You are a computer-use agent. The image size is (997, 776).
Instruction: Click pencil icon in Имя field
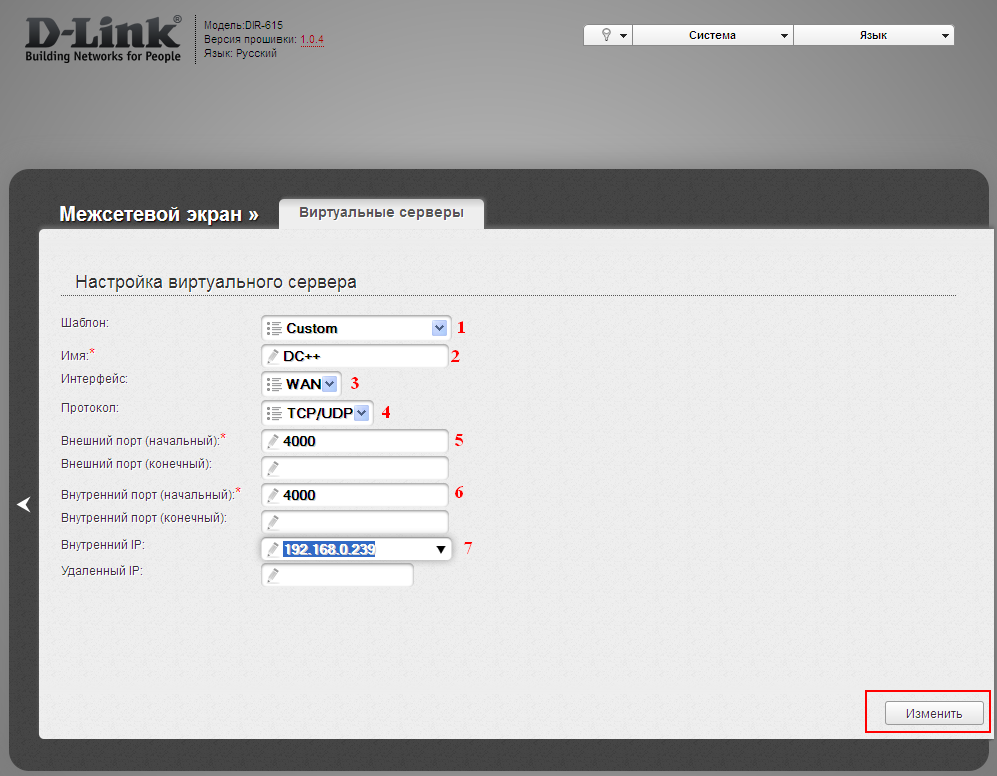273,356
